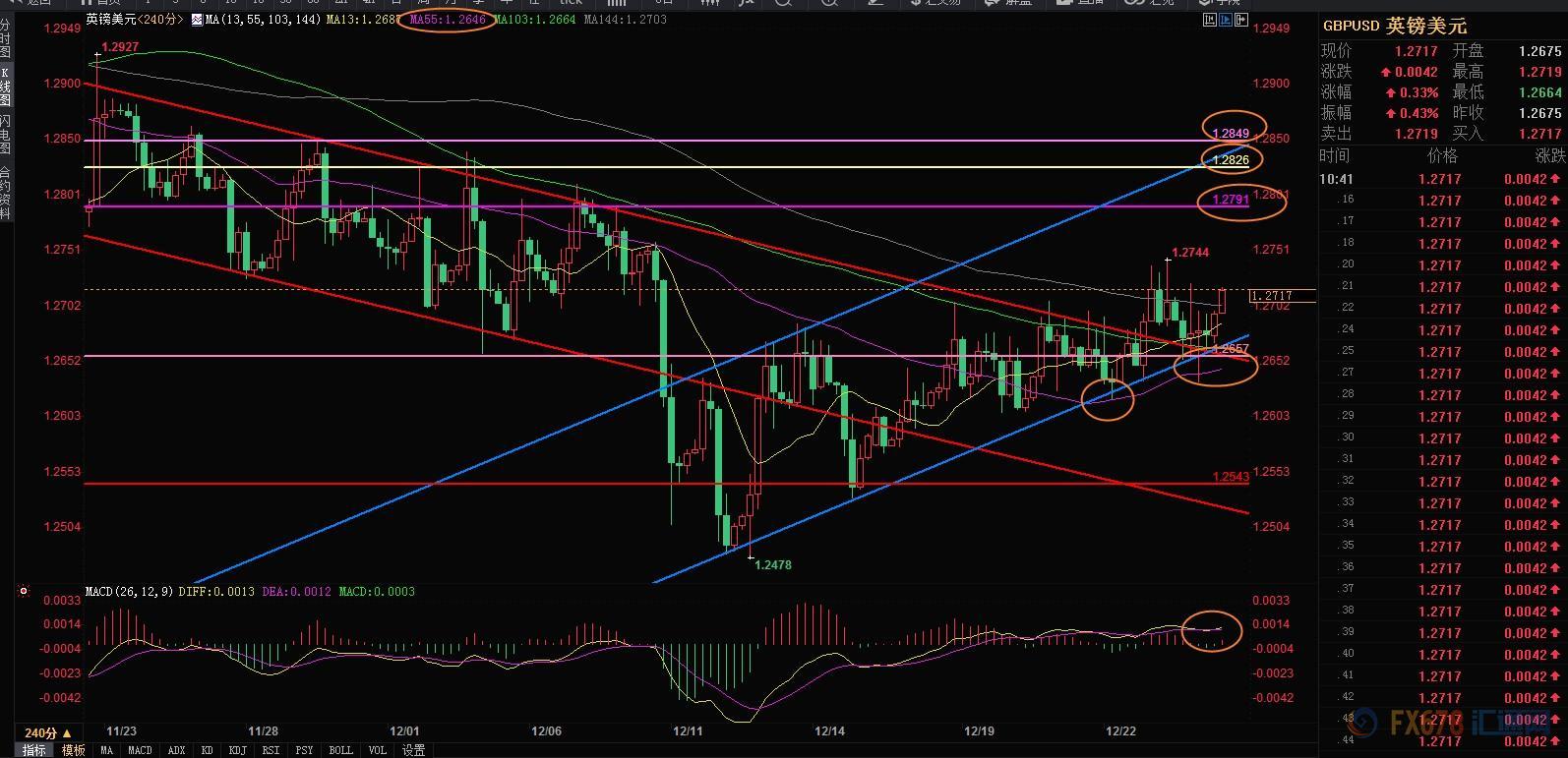This screenshot has height=758, width=1568.
Task: Click the MA55:1.2646 value label
Action: coord(449,19)
